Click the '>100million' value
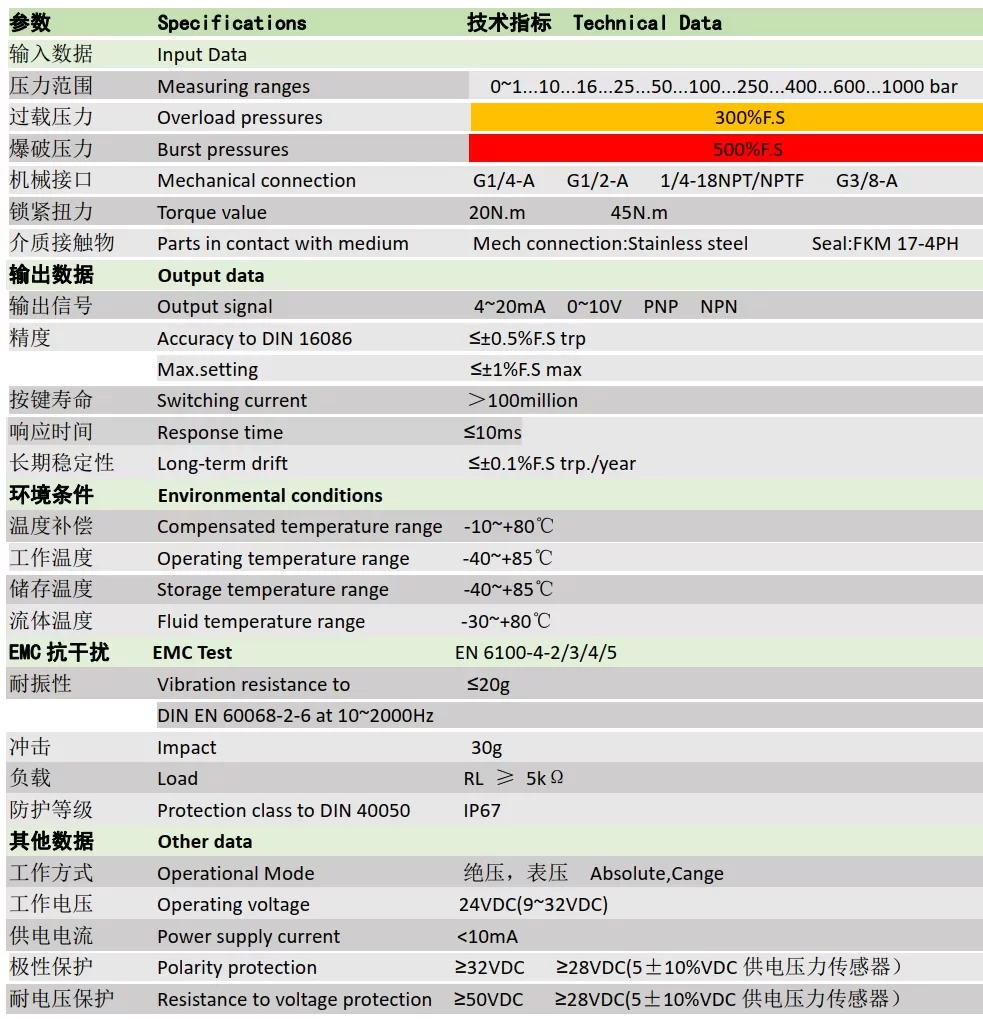983x1019 pixels. click(523, 401)
